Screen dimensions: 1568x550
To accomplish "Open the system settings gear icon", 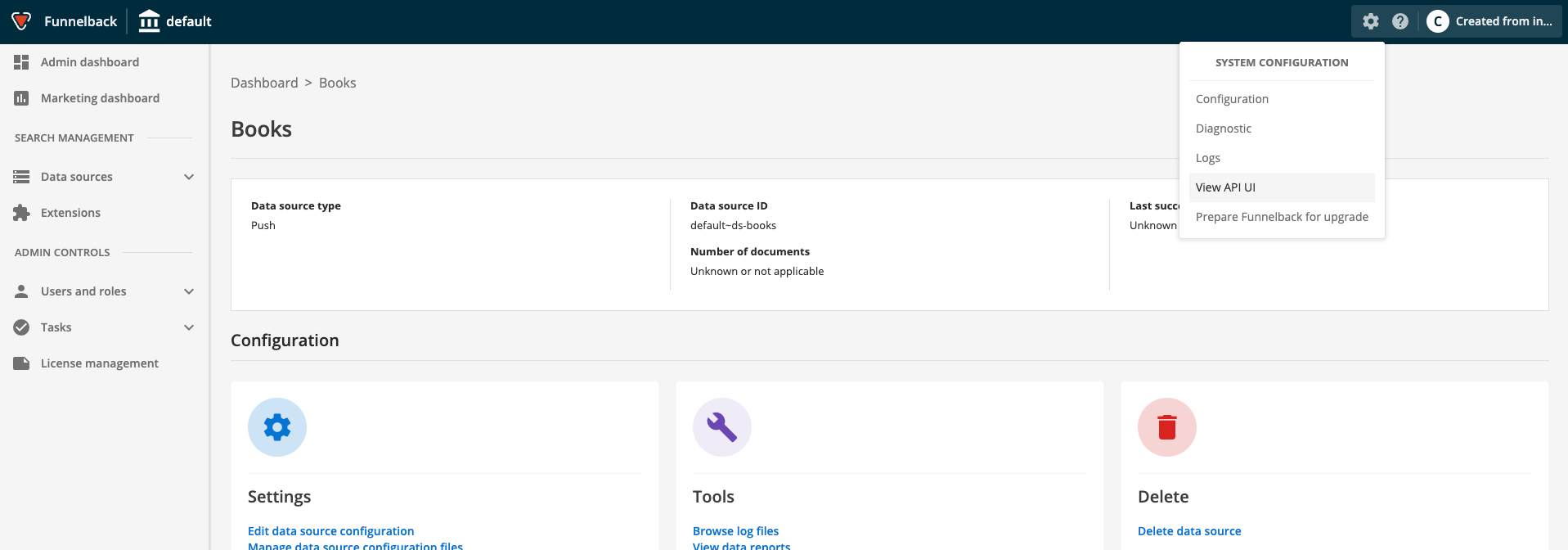I will (1371, 21).
